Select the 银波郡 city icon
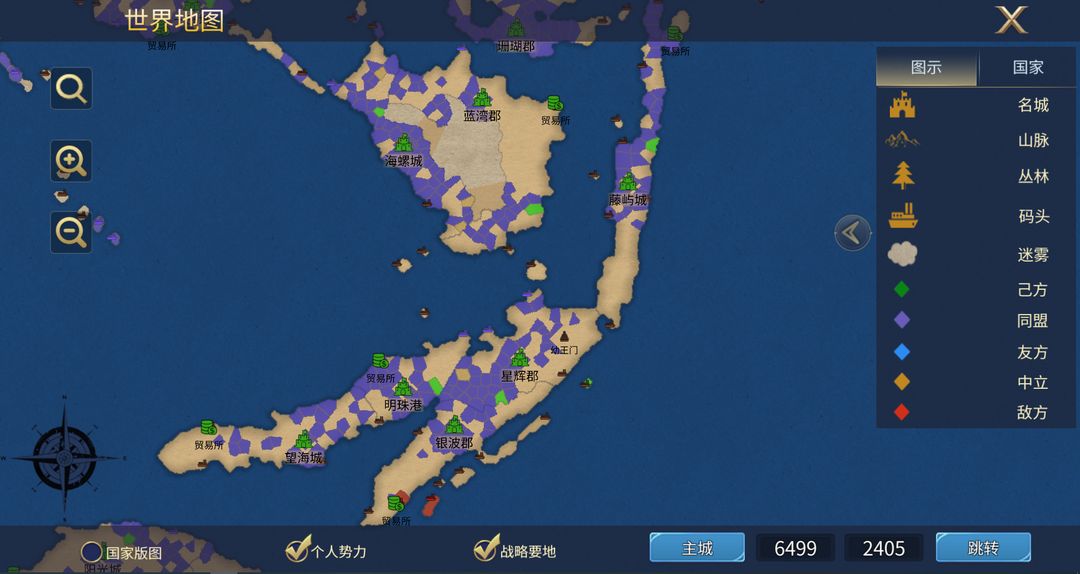Screen dimensions: 1080x574 [x=454, y=425]
